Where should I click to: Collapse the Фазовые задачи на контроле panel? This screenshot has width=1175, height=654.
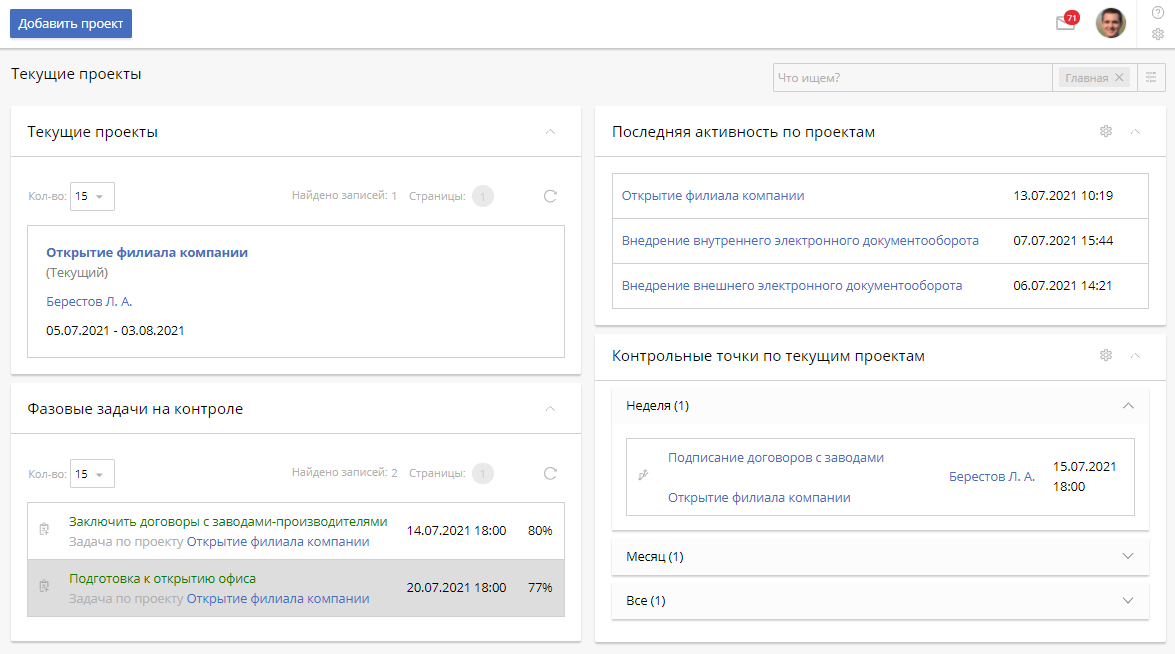click(550, 408)
